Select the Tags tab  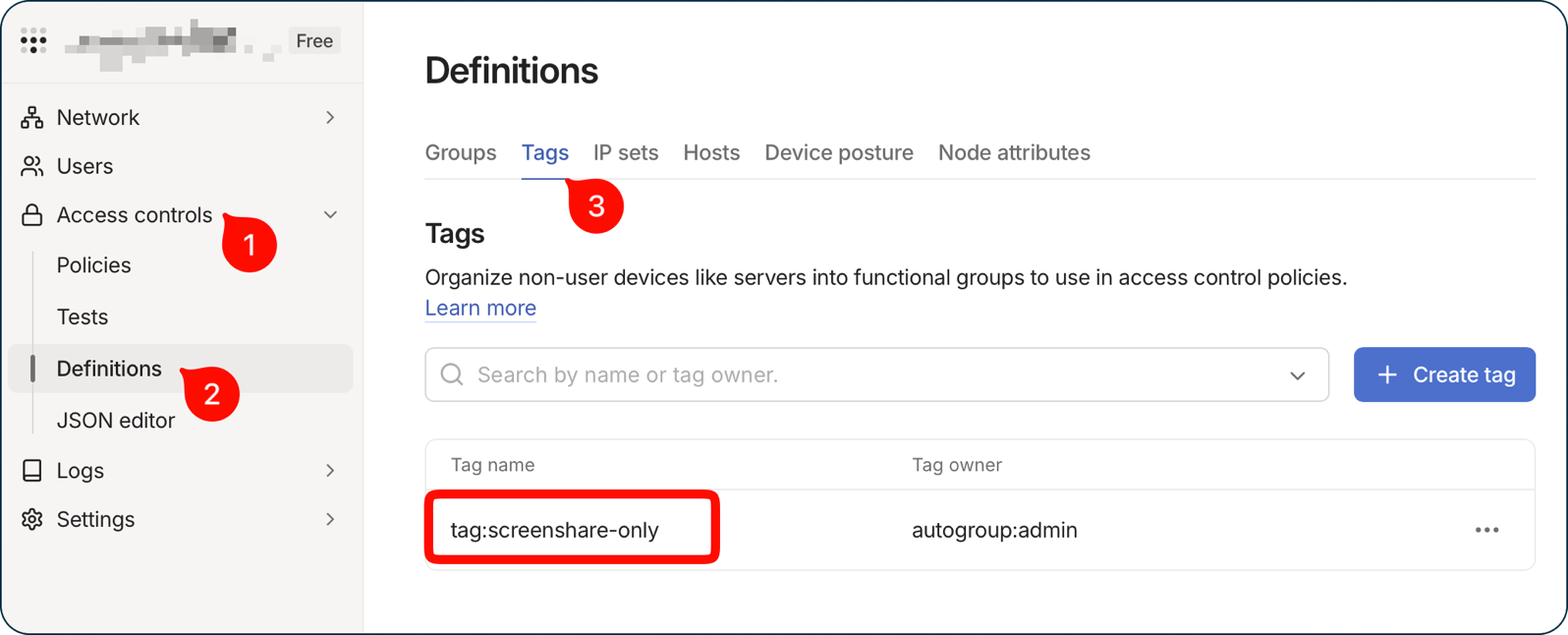point(545,152)
